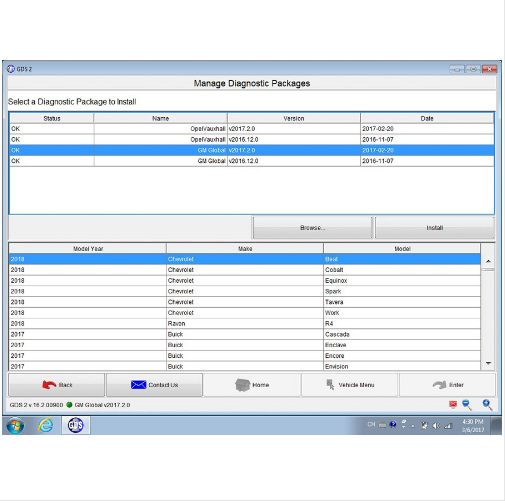The image size is (505, 503).
Task: Select Opel/Vauxhall v2017.2.0 package row
Action: [252, 129]
